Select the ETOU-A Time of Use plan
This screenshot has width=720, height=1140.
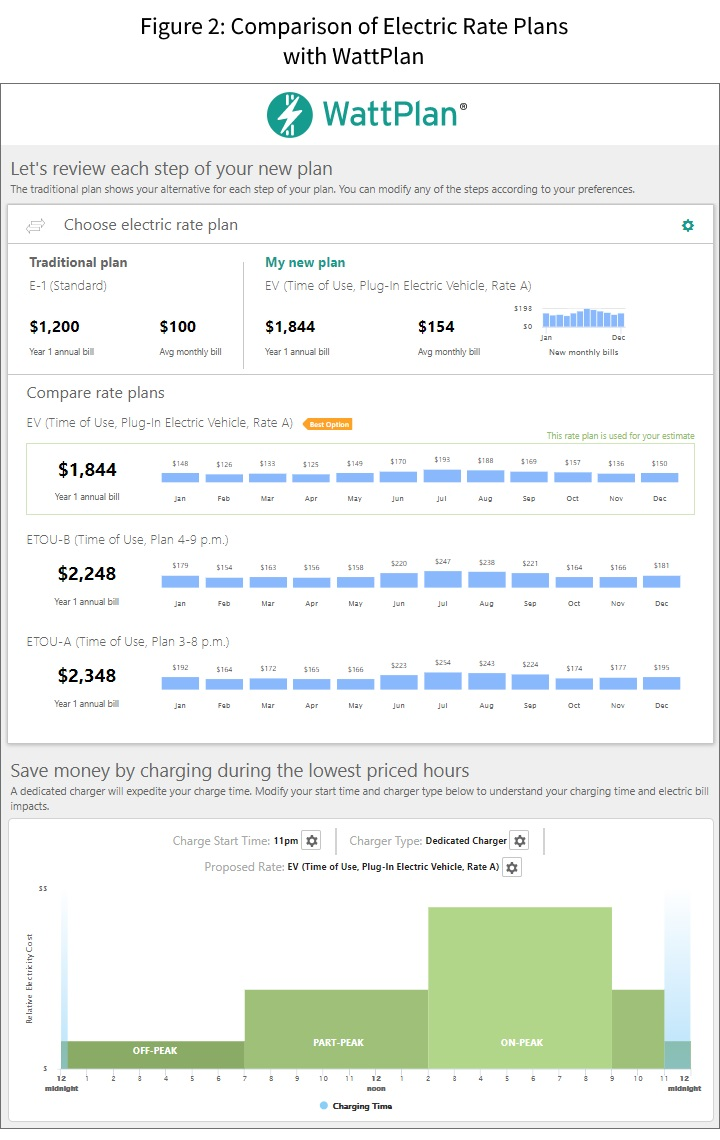pos(128,641)
